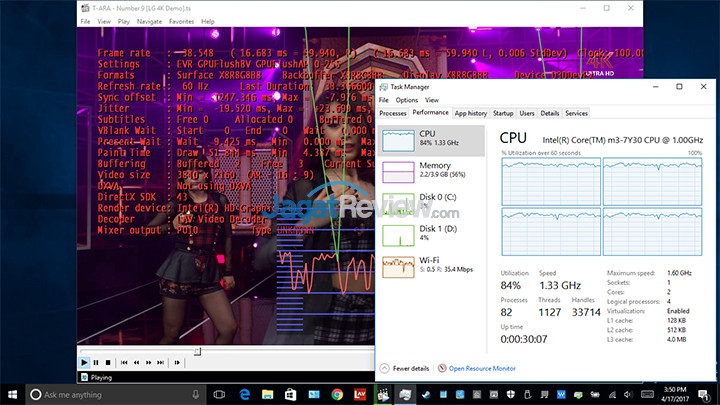Select the CPU performance item

(432, 141)
